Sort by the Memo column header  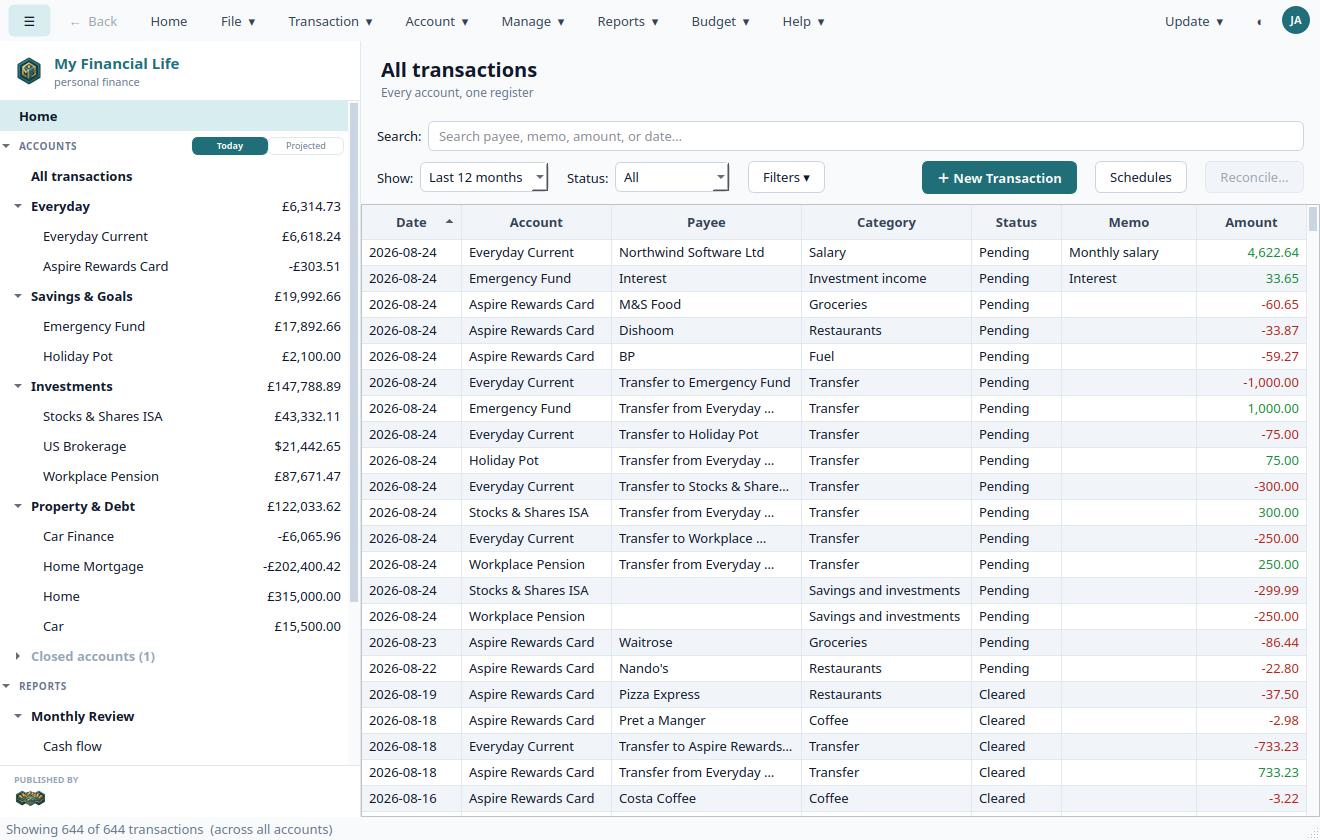pos(1129,222)
